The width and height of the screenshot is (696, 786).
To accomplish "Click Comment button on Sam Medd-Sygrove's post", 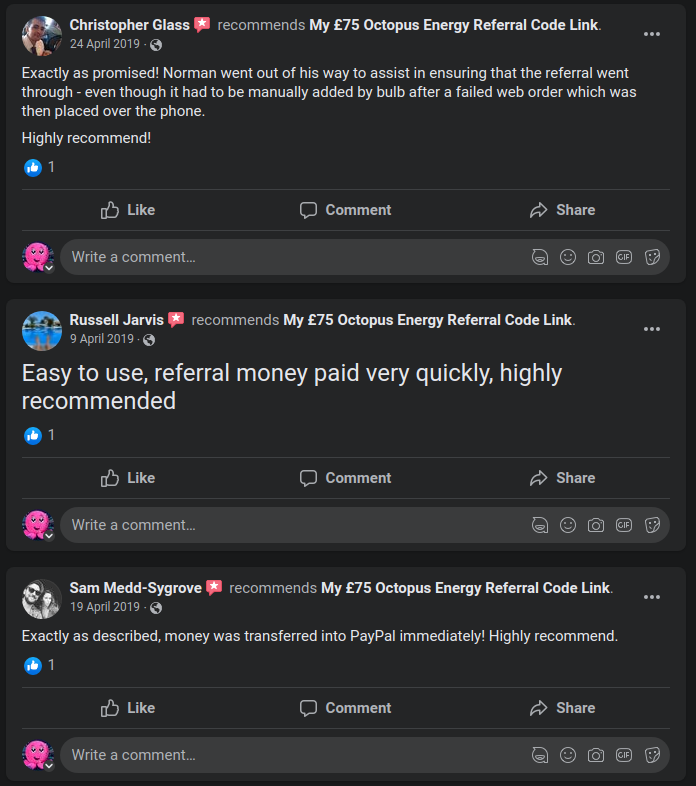I will 345,708.
